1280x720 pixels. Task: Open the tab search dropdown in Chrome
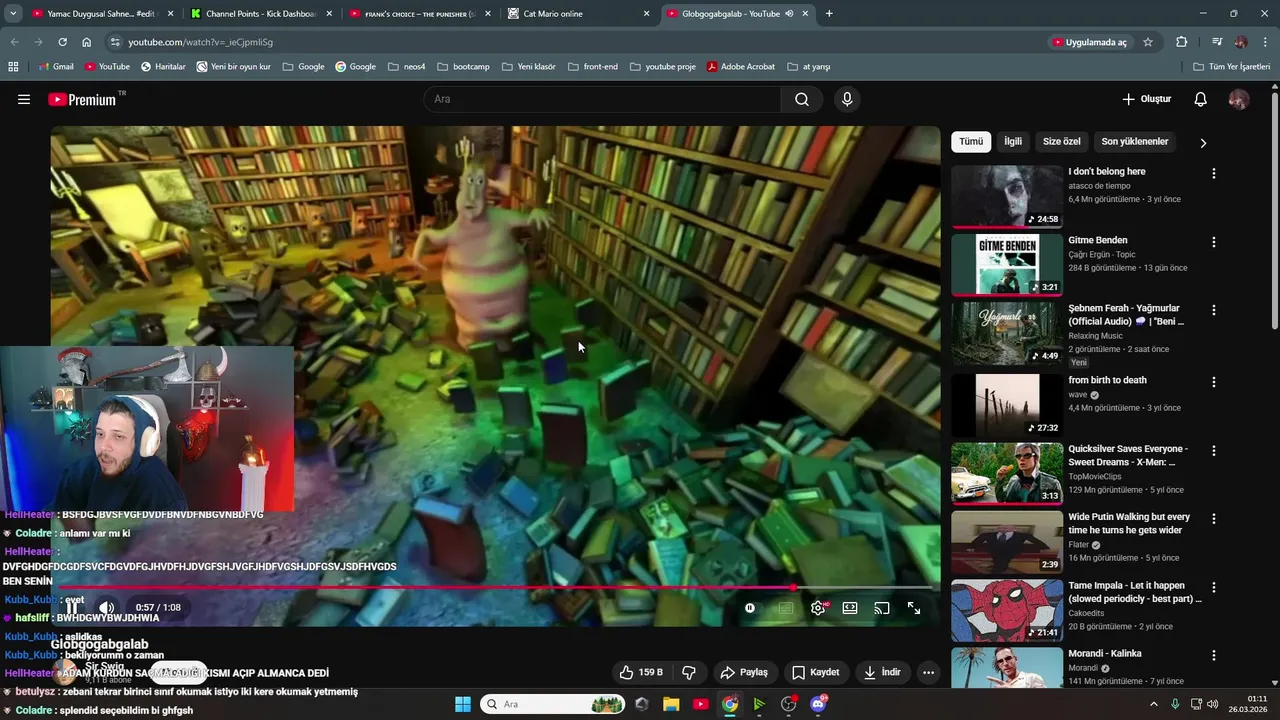(13, 14)
